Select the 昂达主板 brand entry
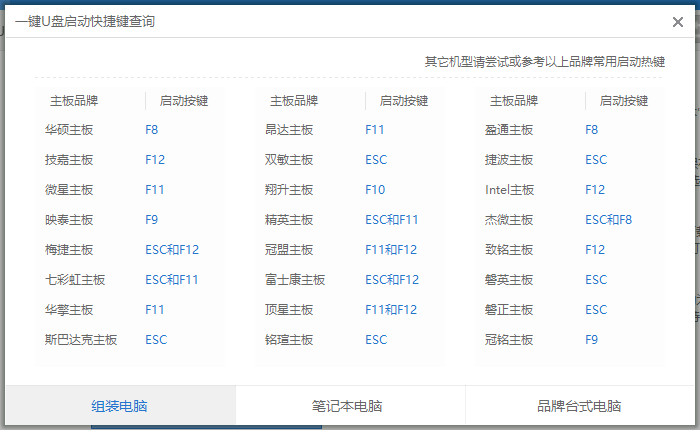 pos(289,130)
